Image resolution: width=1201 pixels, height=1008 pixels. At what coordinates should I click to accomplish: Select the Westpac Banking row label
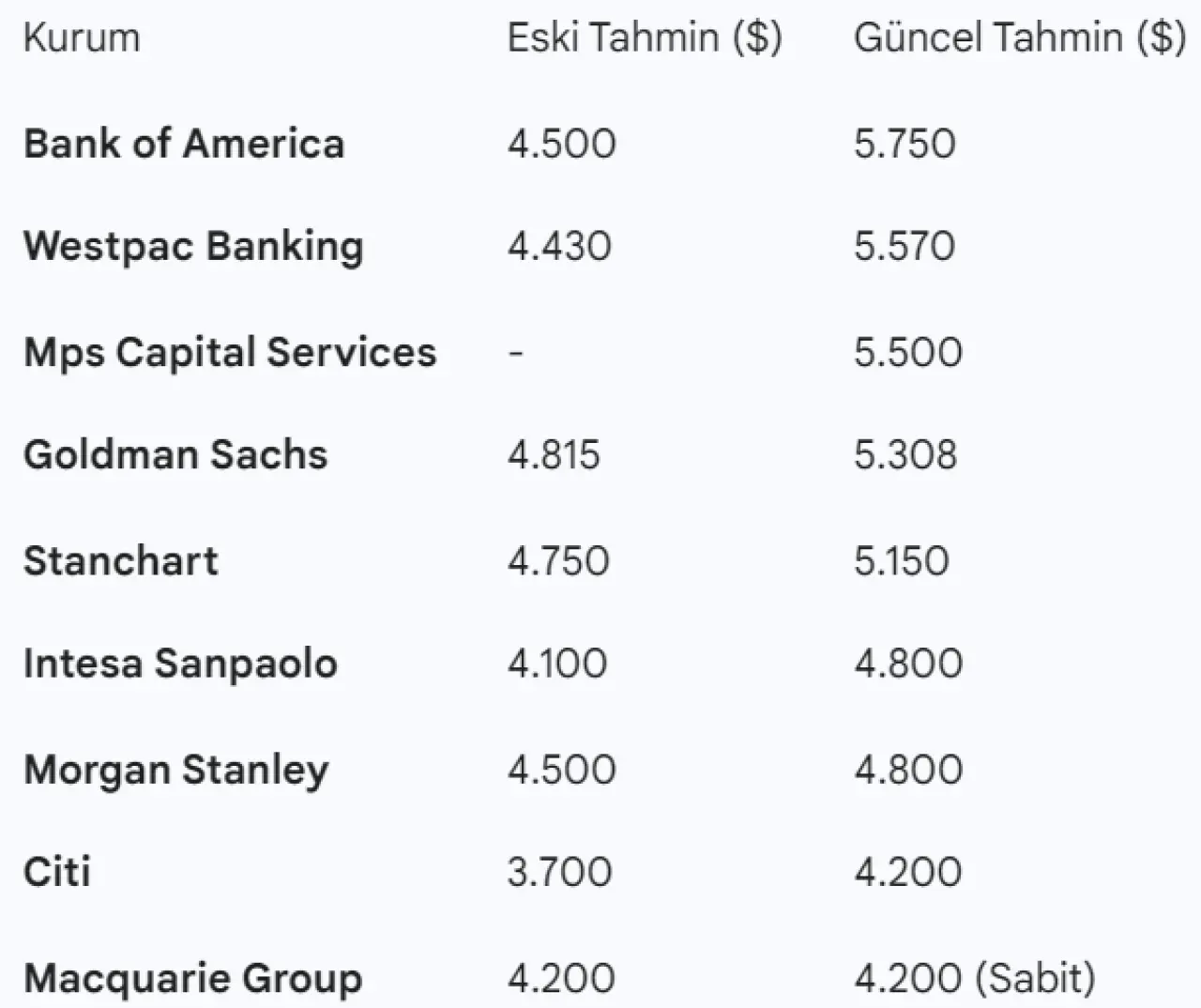pos(193,246)
